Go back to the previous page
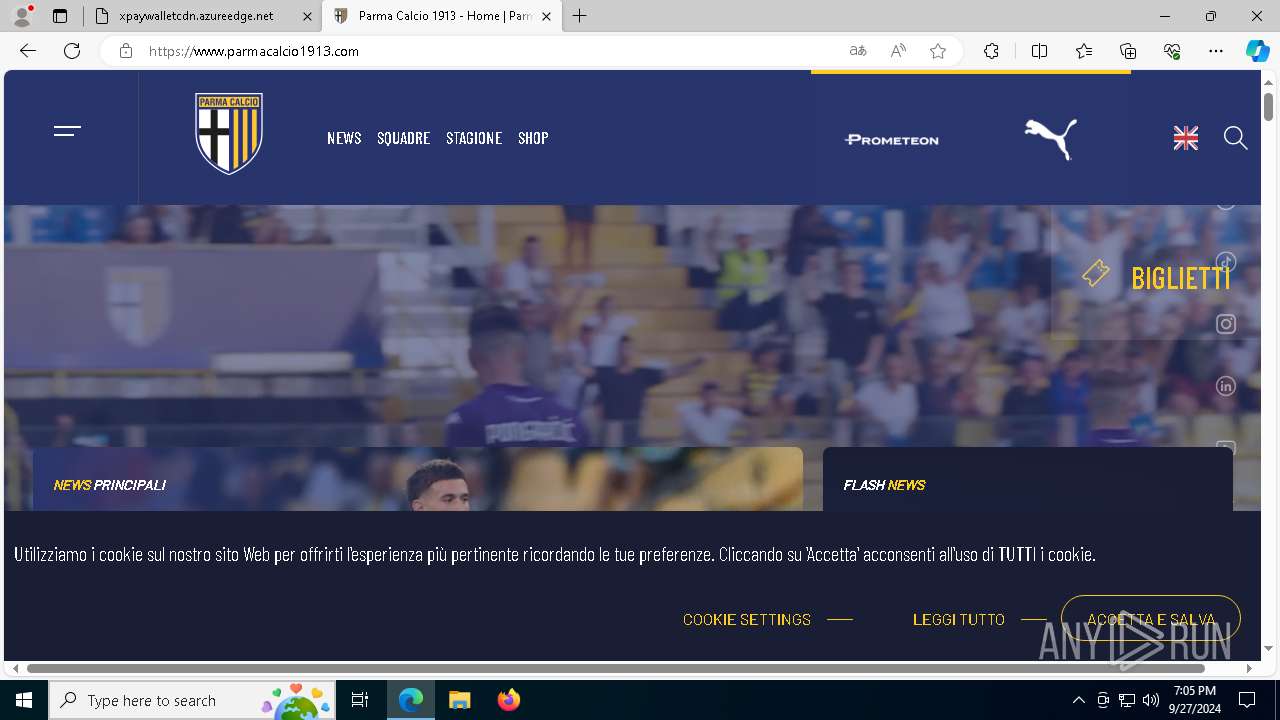 click(x=28, y=51)
